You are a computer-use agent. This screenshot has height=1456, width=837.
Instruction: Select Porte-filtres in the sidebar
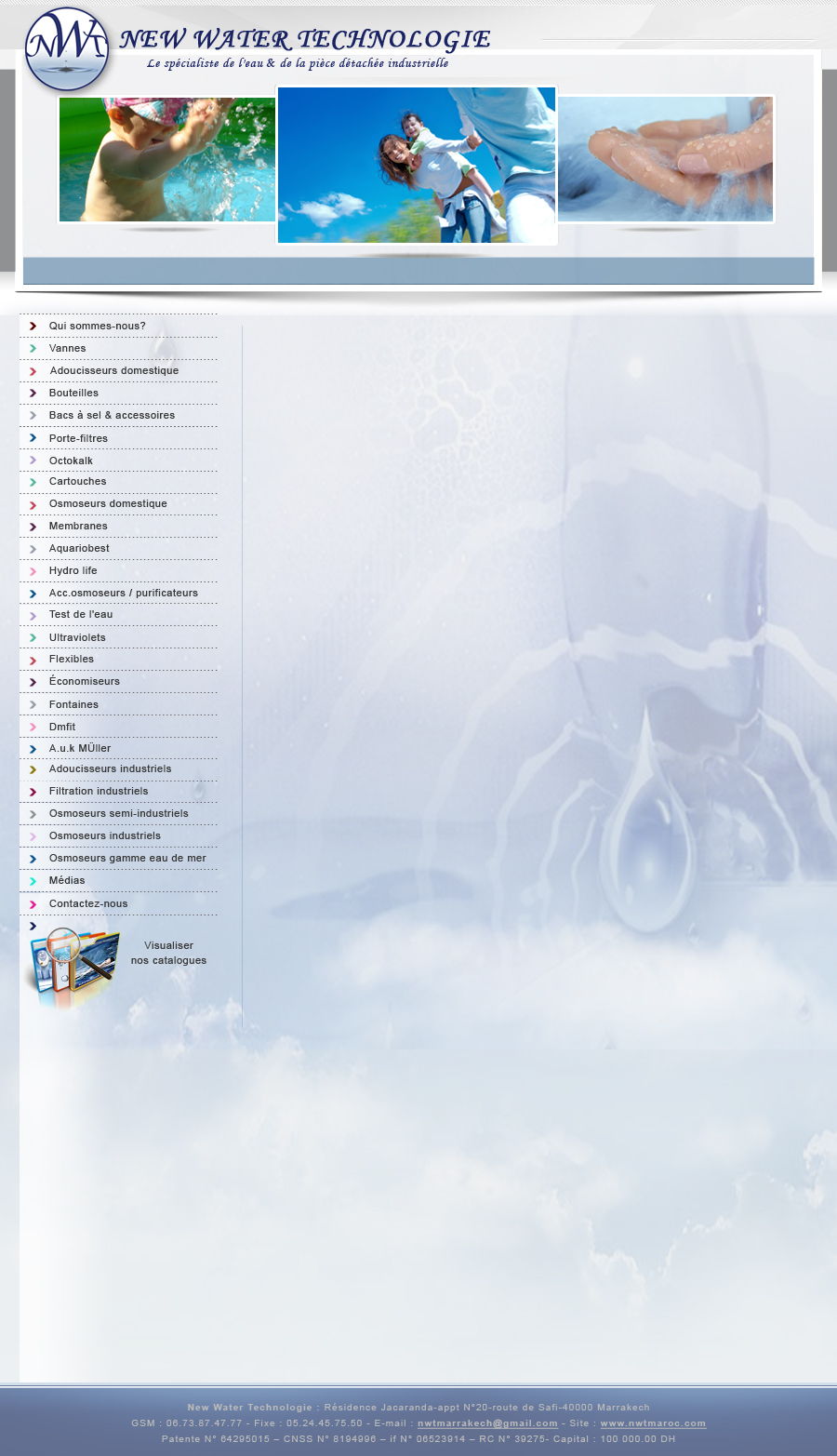pos(78,438)
